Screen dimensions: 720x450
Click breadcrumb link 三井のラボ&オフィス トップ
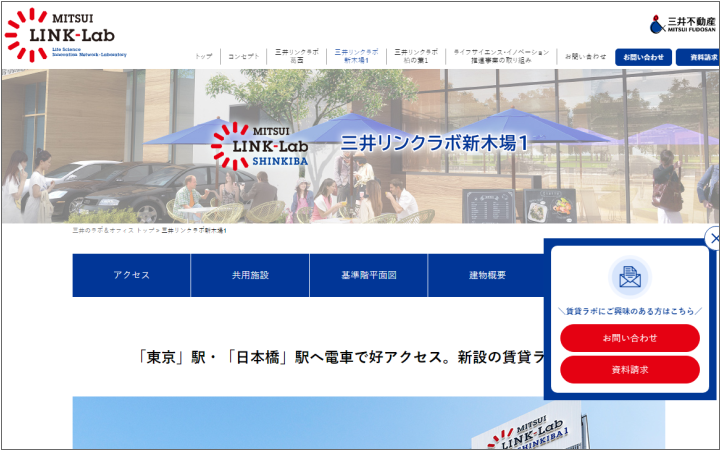point(113,231)
